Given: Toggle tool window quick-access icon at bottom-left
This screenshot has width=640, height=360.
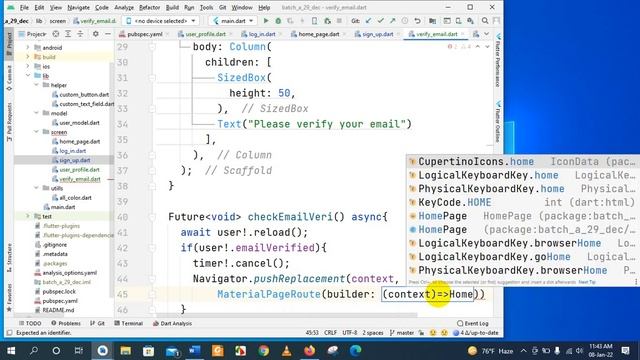Looking at the screenshot, I should pyautogui.click(x=9, y=333).
